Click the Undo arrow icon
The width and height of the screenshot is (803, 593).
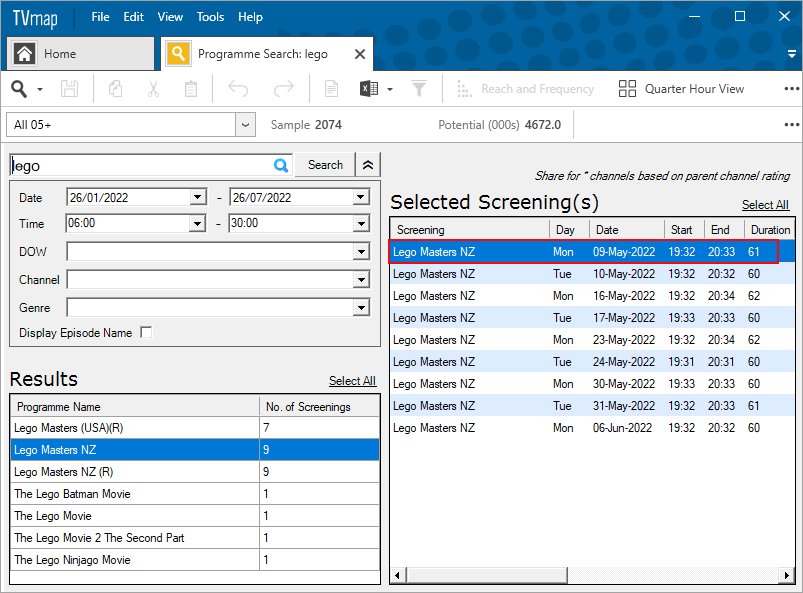pyautogui.click(x=238, y=89)
